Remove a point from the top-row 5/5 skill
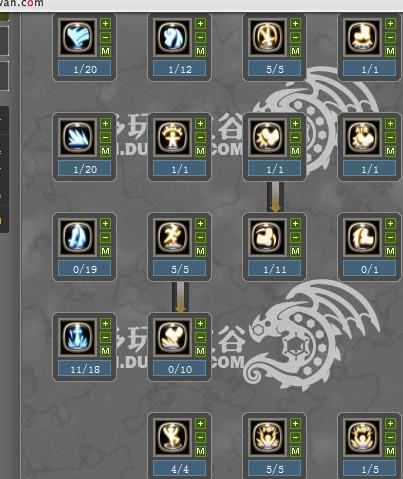The height and width of the screenshot is (479, 403). point(295,37)
